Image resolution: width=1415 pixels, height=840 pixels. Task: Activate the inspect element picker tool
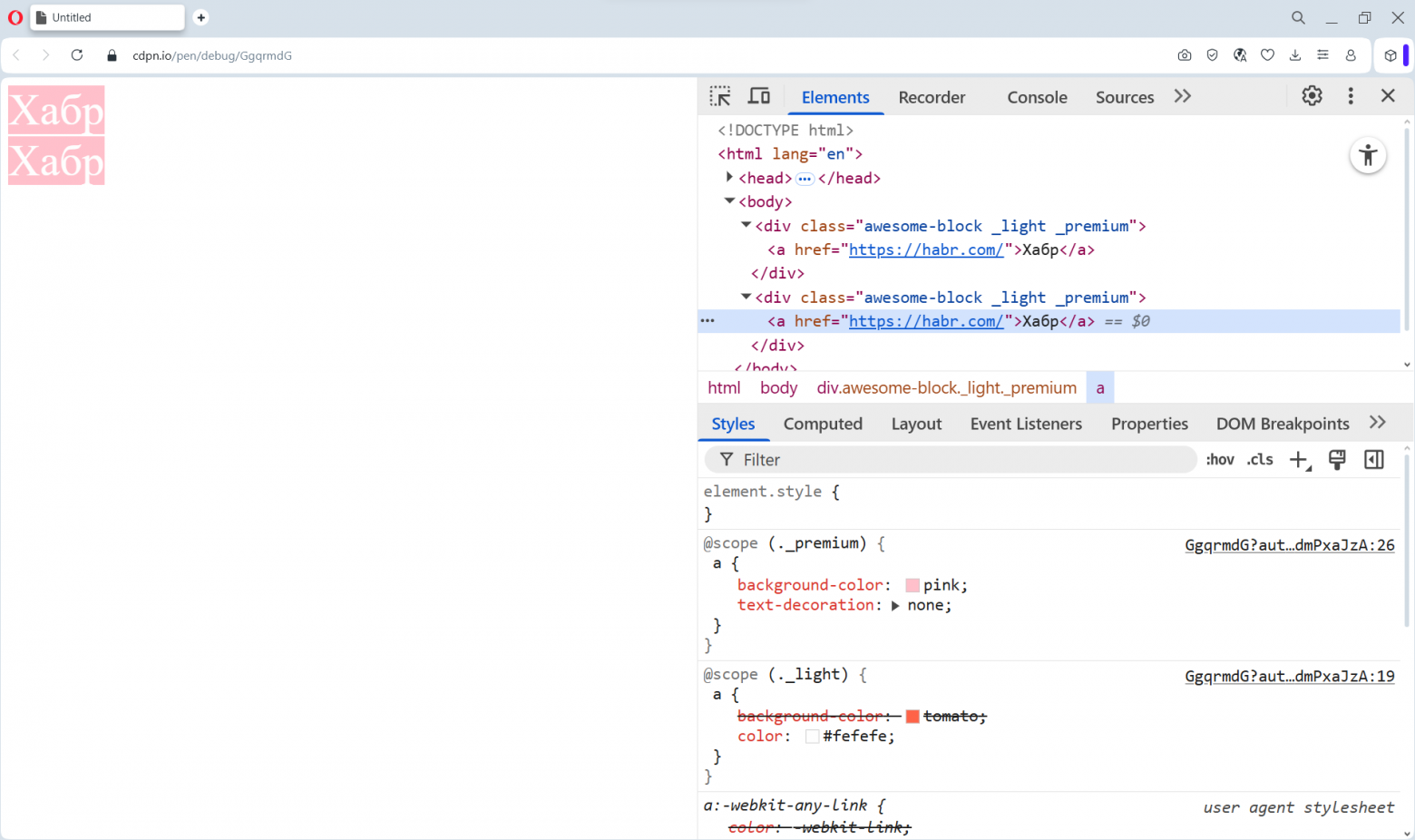[x=720, y=96]
